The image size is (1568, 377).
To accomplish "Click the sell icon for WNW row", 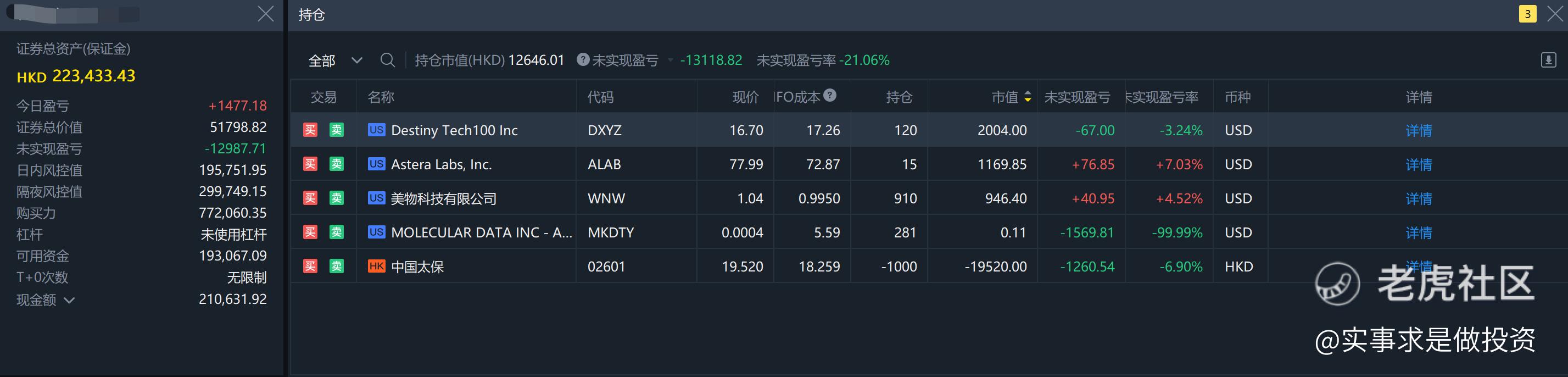I will [x=337, y=198].
